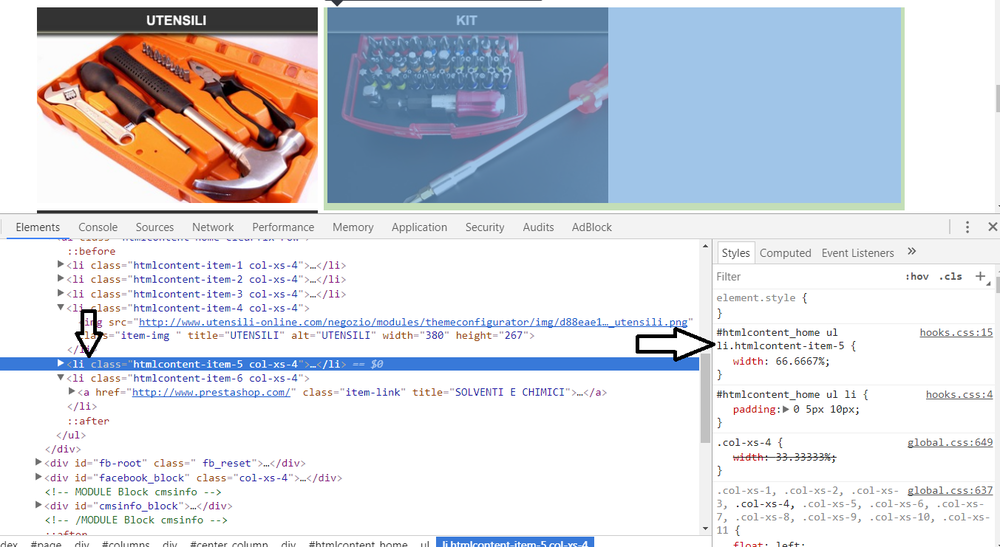Click the Elements tree scroll-down arrow
Screen dimensions: 1000x547
tap(705, 528)
